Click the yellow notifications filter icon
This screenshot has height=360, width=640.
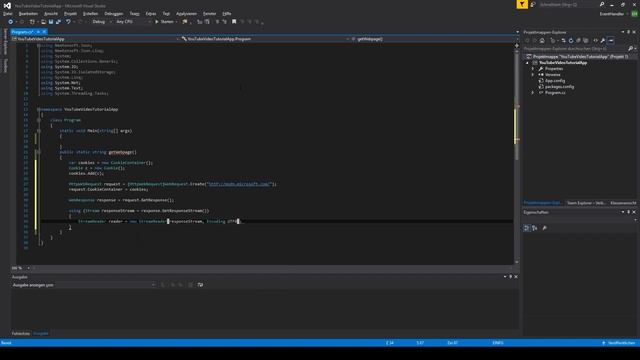pos(522,4)
